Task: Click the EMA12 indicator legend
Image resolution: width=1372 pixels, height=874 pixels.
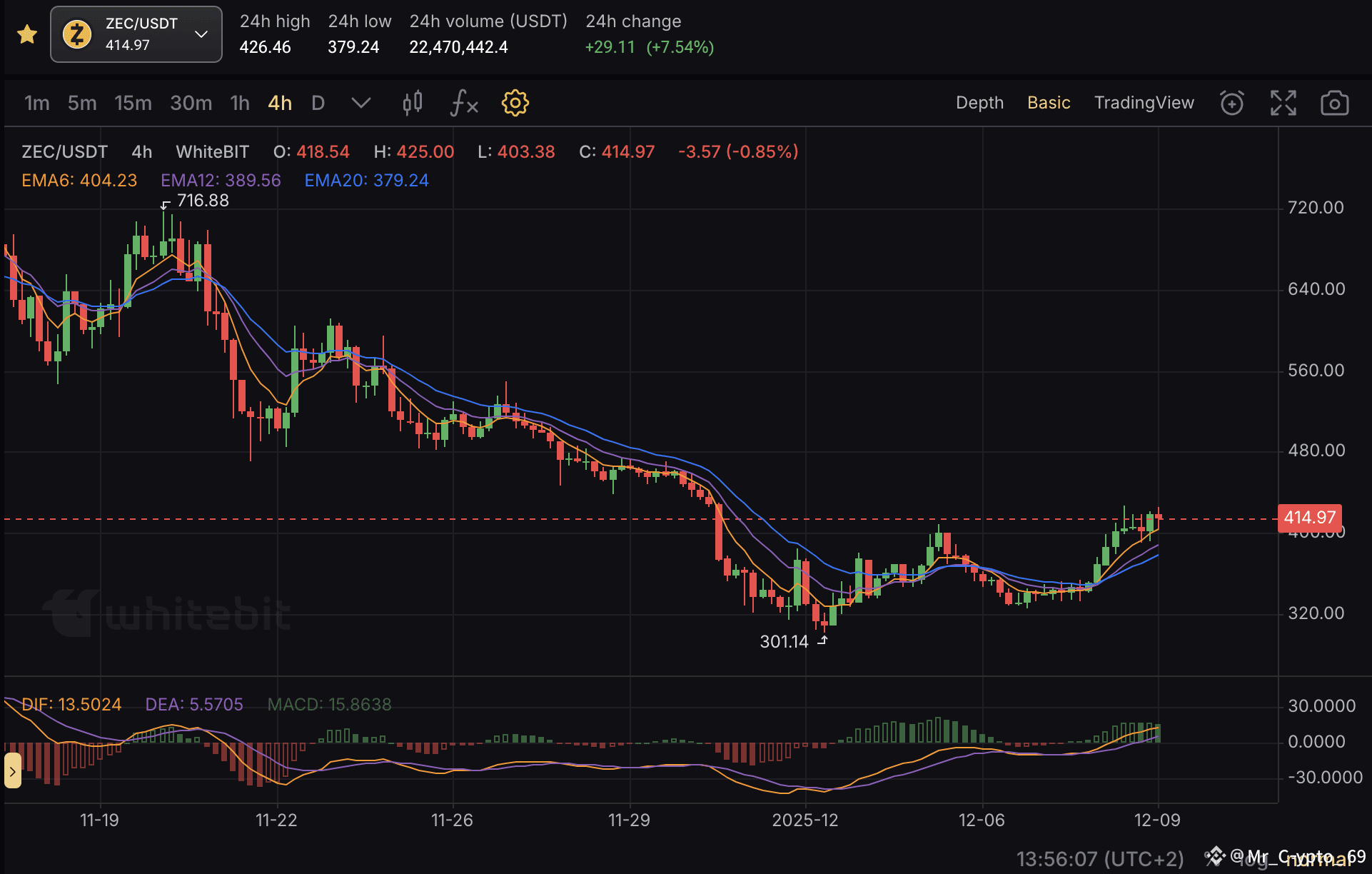Action: click(221, 181)
